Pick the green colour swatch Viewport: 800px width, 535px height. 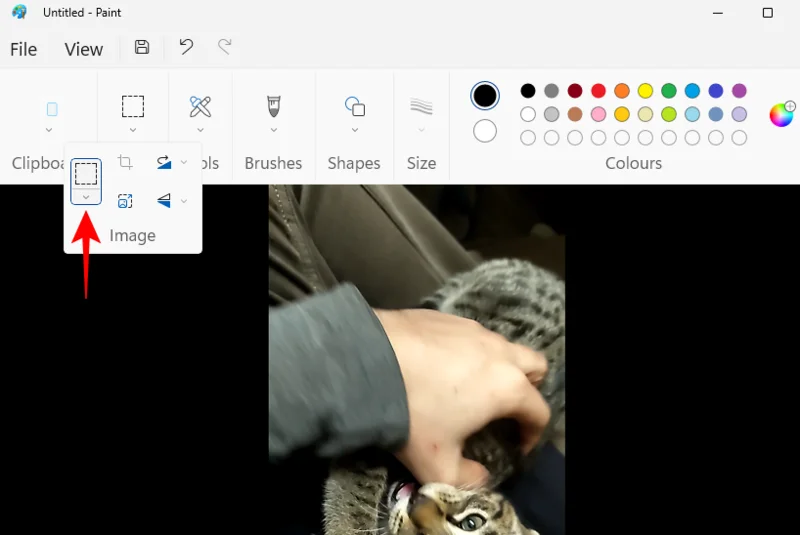(x=669, y=91)
